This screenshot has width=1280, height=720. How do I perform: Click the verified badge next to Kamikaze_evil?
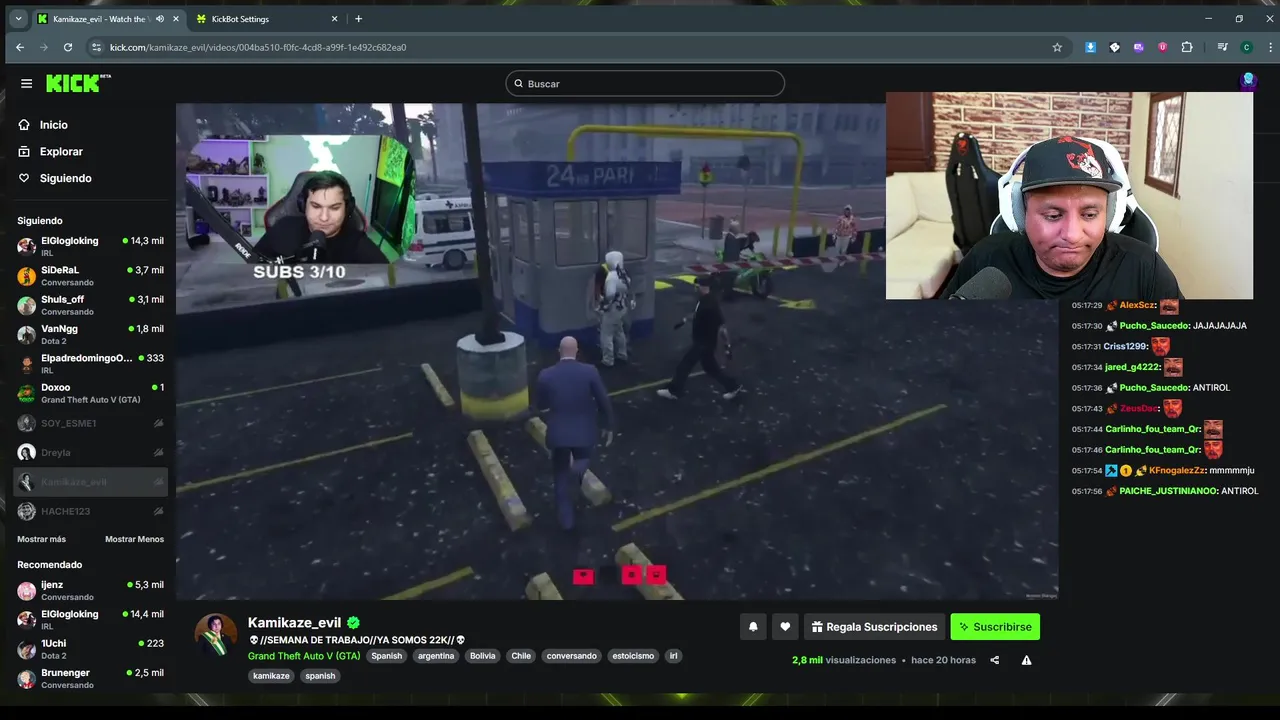353,622
